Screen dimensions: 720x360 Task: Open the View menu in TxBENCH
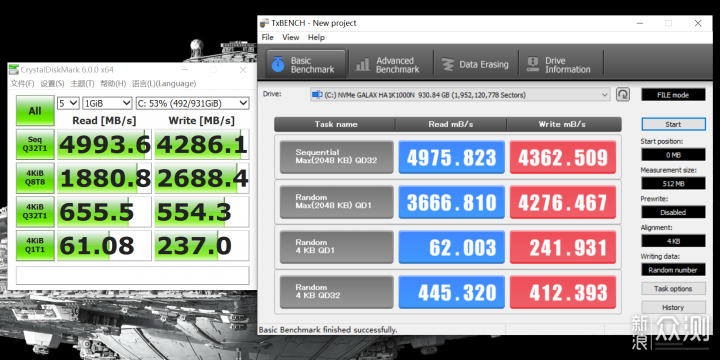click(291, 38)
